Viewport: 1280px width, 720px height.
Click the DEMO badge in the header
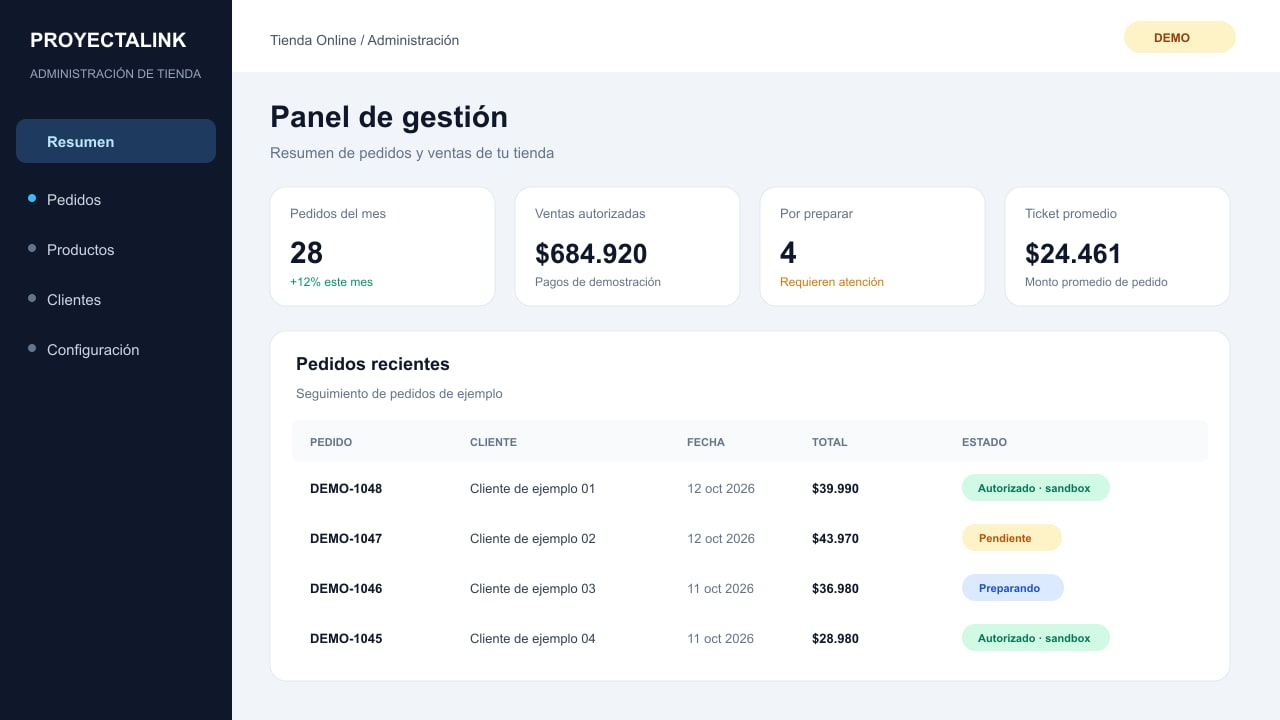pyautogui.click(x=1180, y=37)
